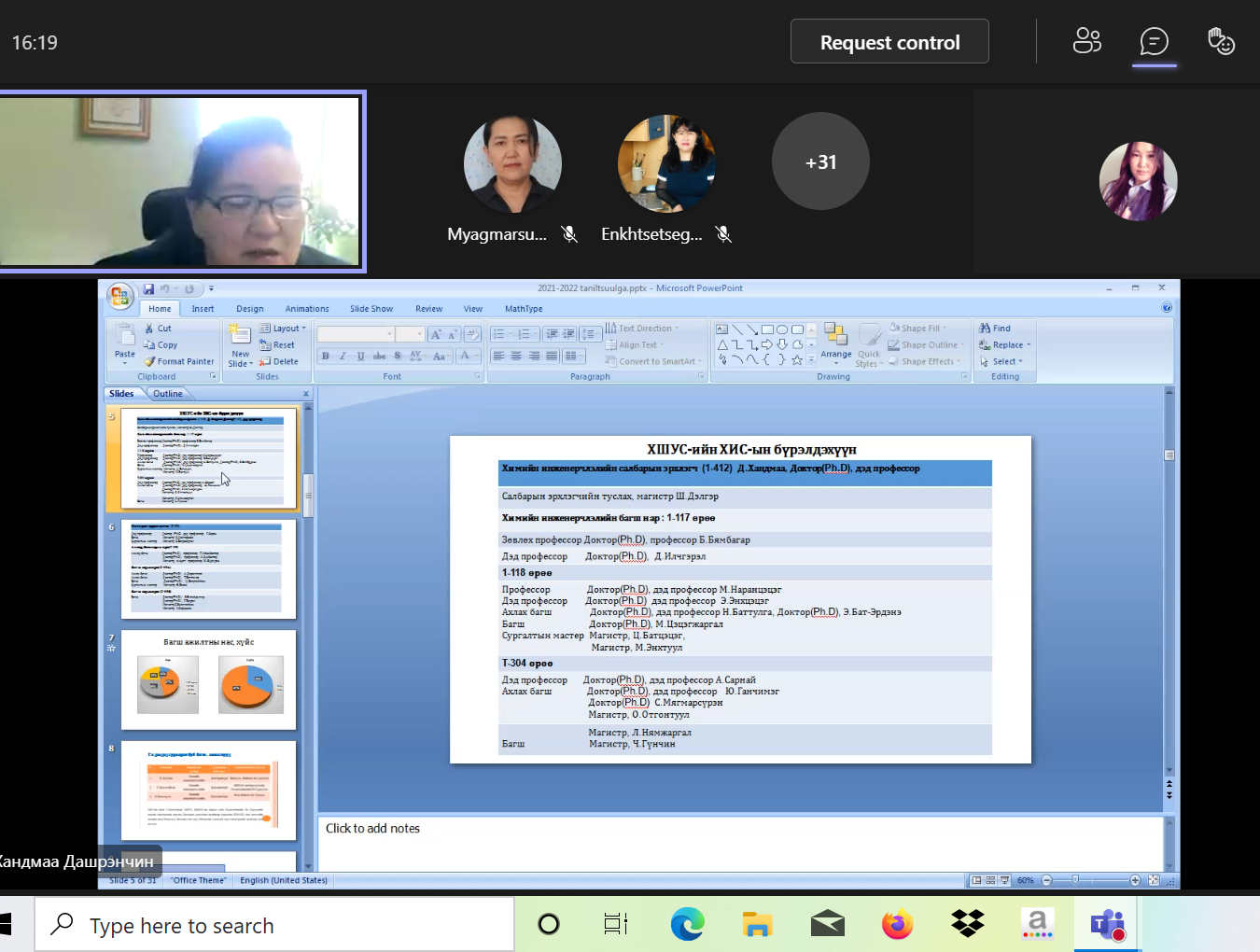The width and height of the screenshot is (1260, 952).
Task: Open the Teams meeting chat
Action: click(x=1155, y=41)
